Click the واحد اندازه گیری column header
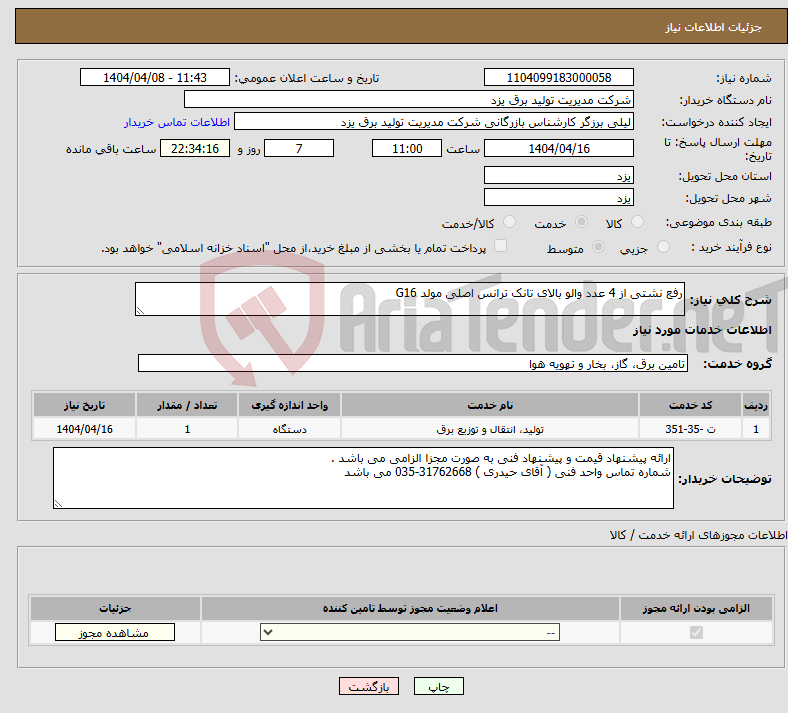The width and height of the screenshot is (788, 713). click(289, 405)
